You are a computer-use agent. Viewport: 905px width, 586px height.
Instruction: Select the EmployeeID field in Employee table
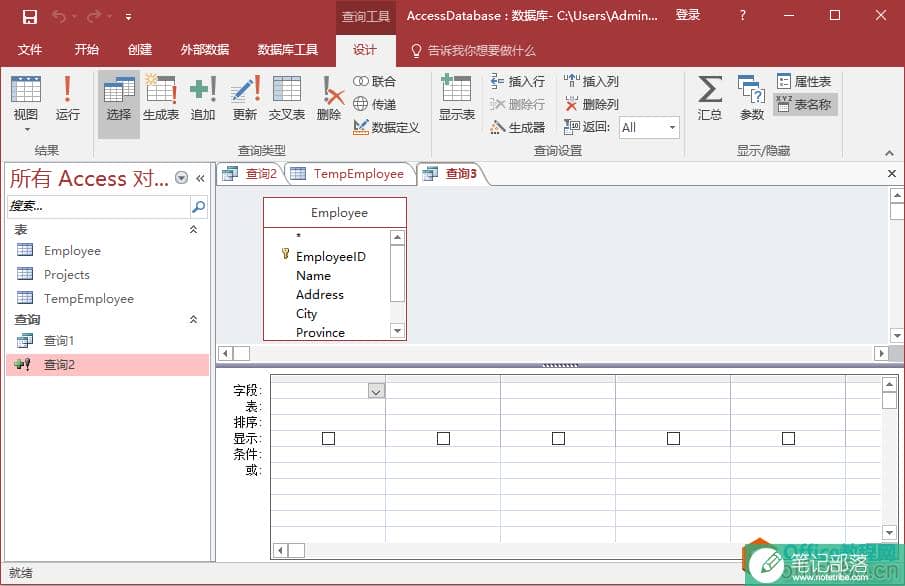(331, 256)
